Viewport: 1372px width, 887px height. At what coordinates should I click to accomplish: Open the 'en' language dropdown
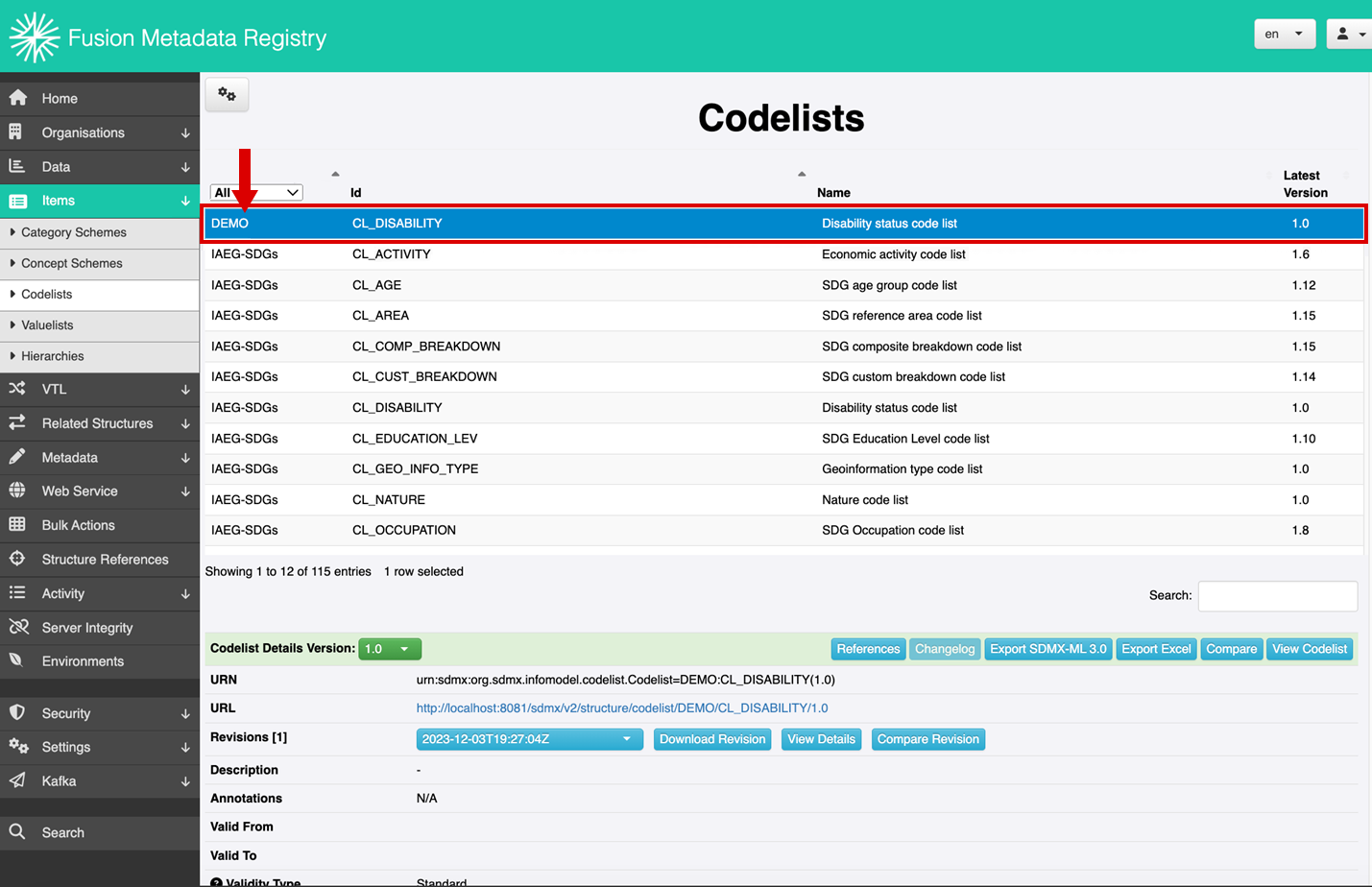[x=1284, y=34]
